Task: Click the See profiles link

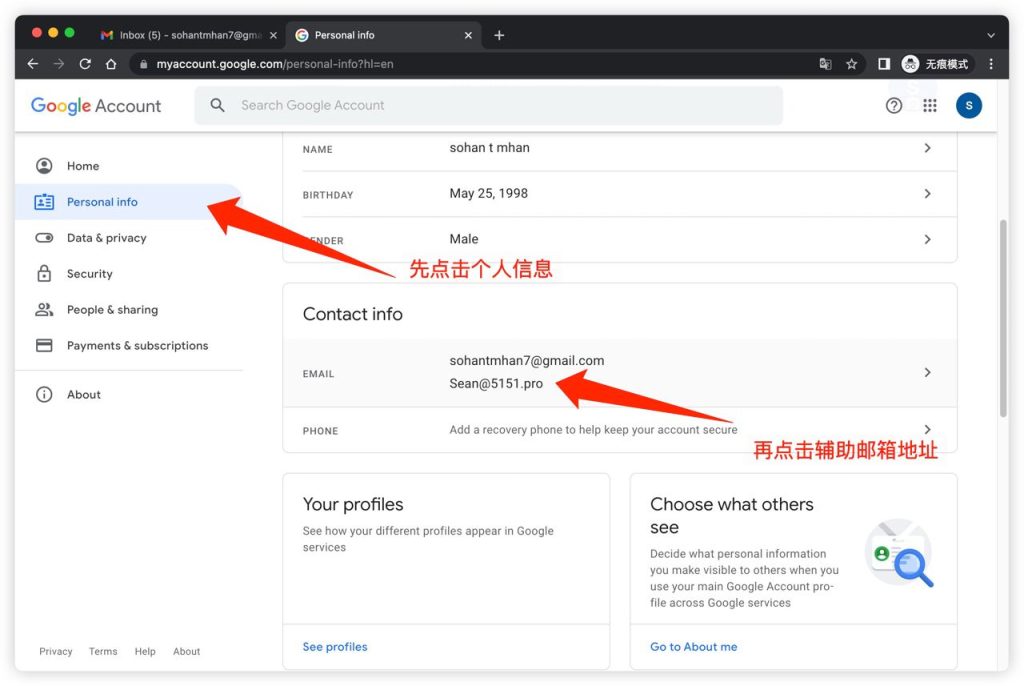Action: tap(335, 647)
